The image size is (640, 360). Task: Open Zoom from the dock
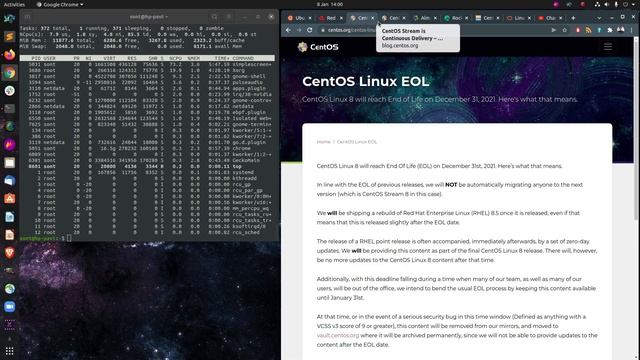10,307
